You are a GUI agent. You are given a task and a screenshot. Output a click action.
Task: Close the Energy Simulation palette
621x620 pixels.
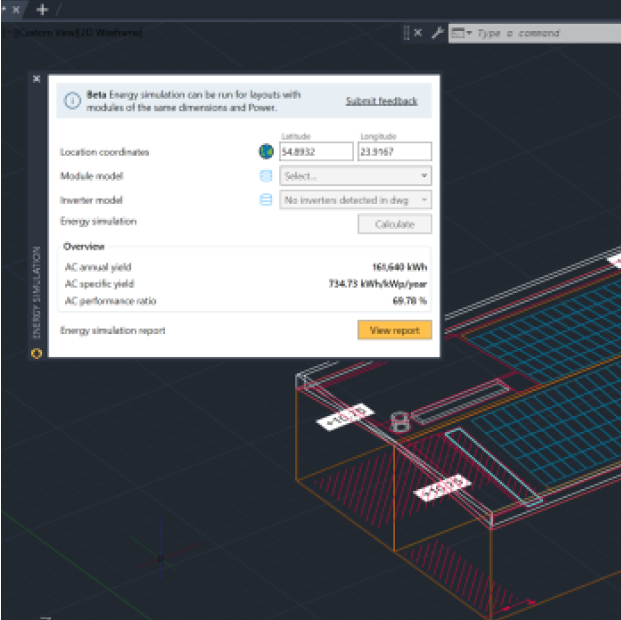(36, 79)
